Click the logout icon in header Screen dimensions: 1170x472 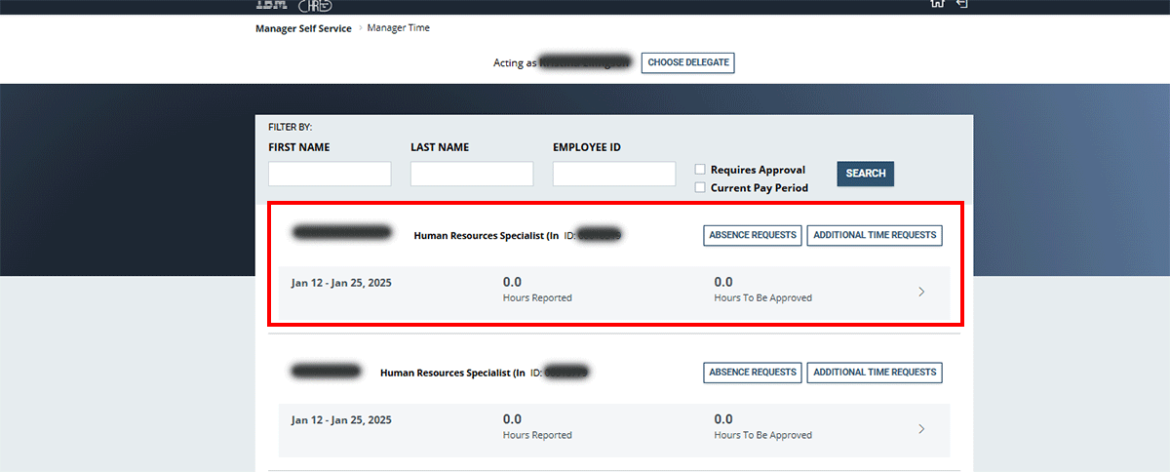pyautogui.click(x=962, y=4)
